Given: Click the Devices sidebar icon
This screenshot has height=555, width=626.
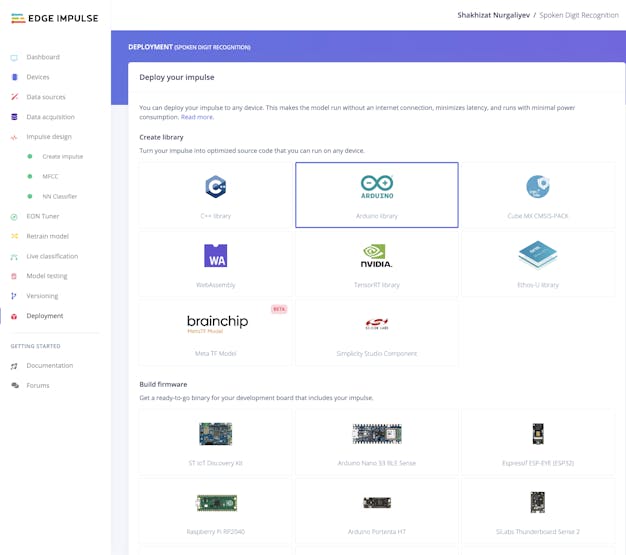Looking at the screenshot, I should [x=14, y=77].
